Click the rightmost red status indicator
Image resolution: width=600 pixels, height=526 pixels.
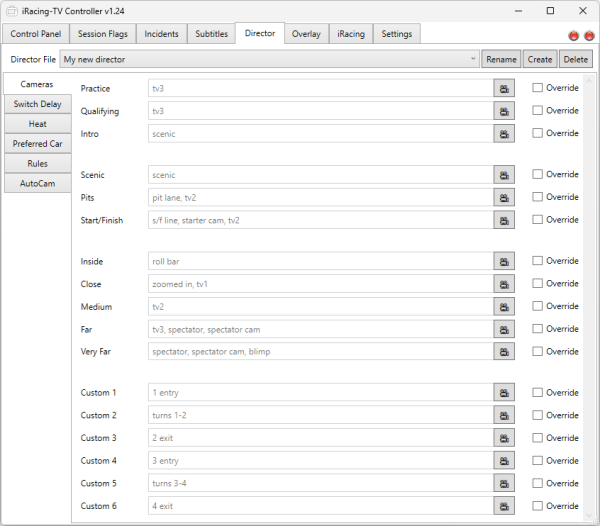[x=589, y=35]
